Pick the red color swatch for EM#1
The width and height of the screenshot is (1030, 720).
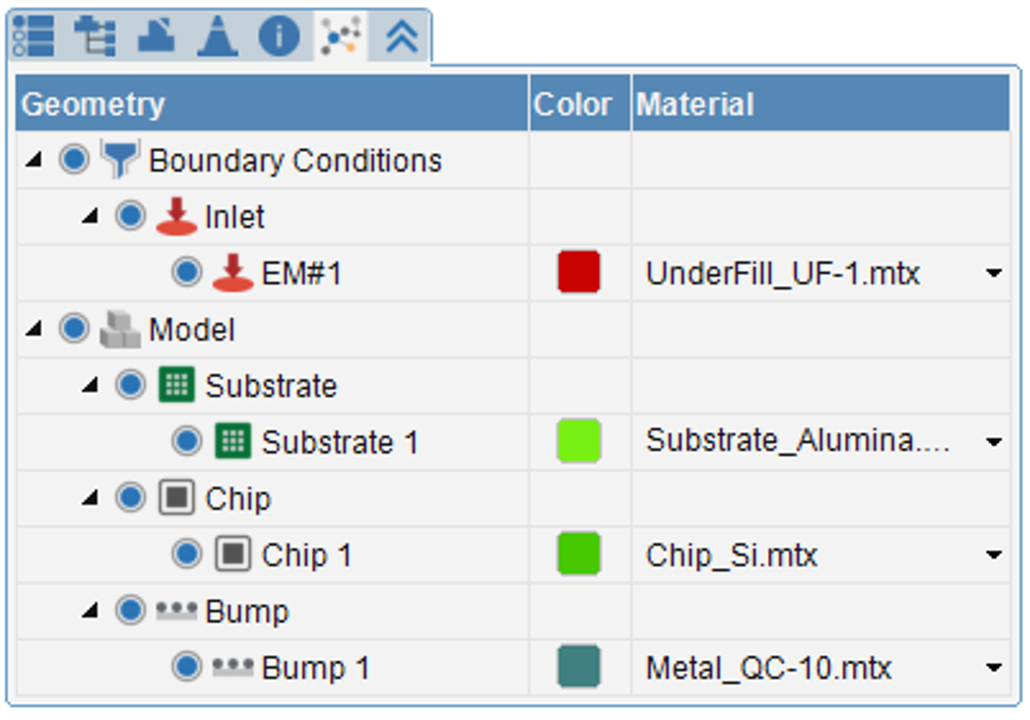579,272
